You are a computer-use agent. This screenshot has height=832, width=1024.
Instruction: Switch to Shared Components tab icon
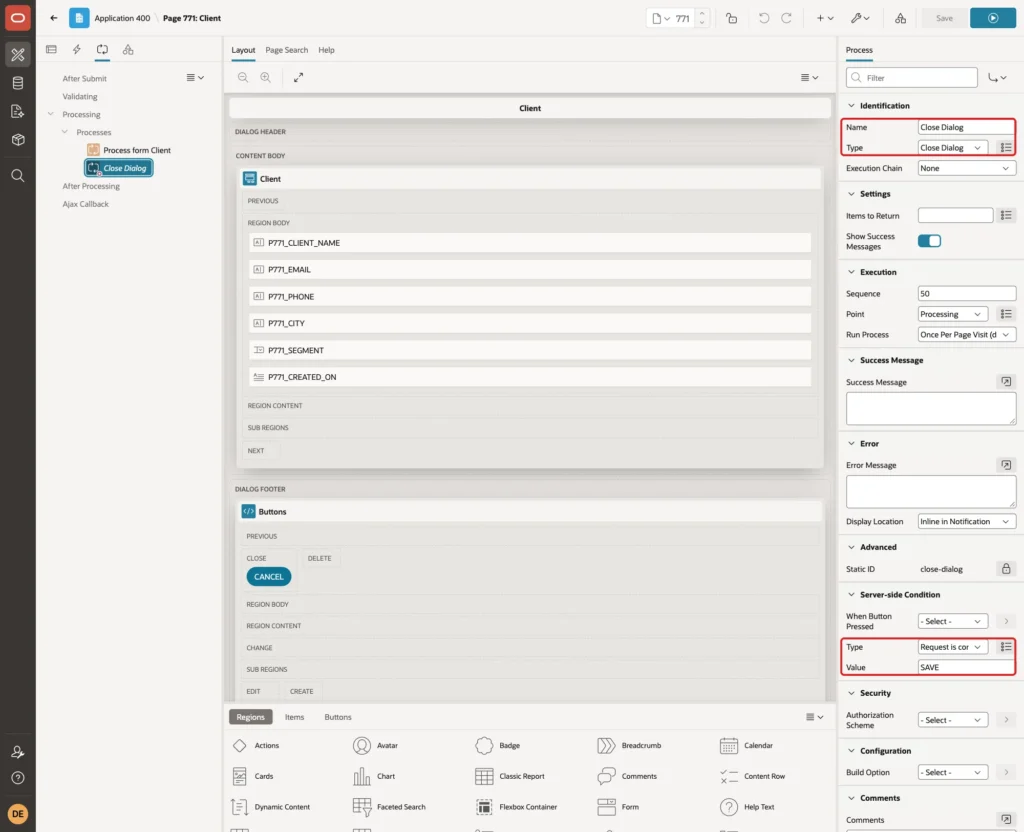click(x=128, y=50)
